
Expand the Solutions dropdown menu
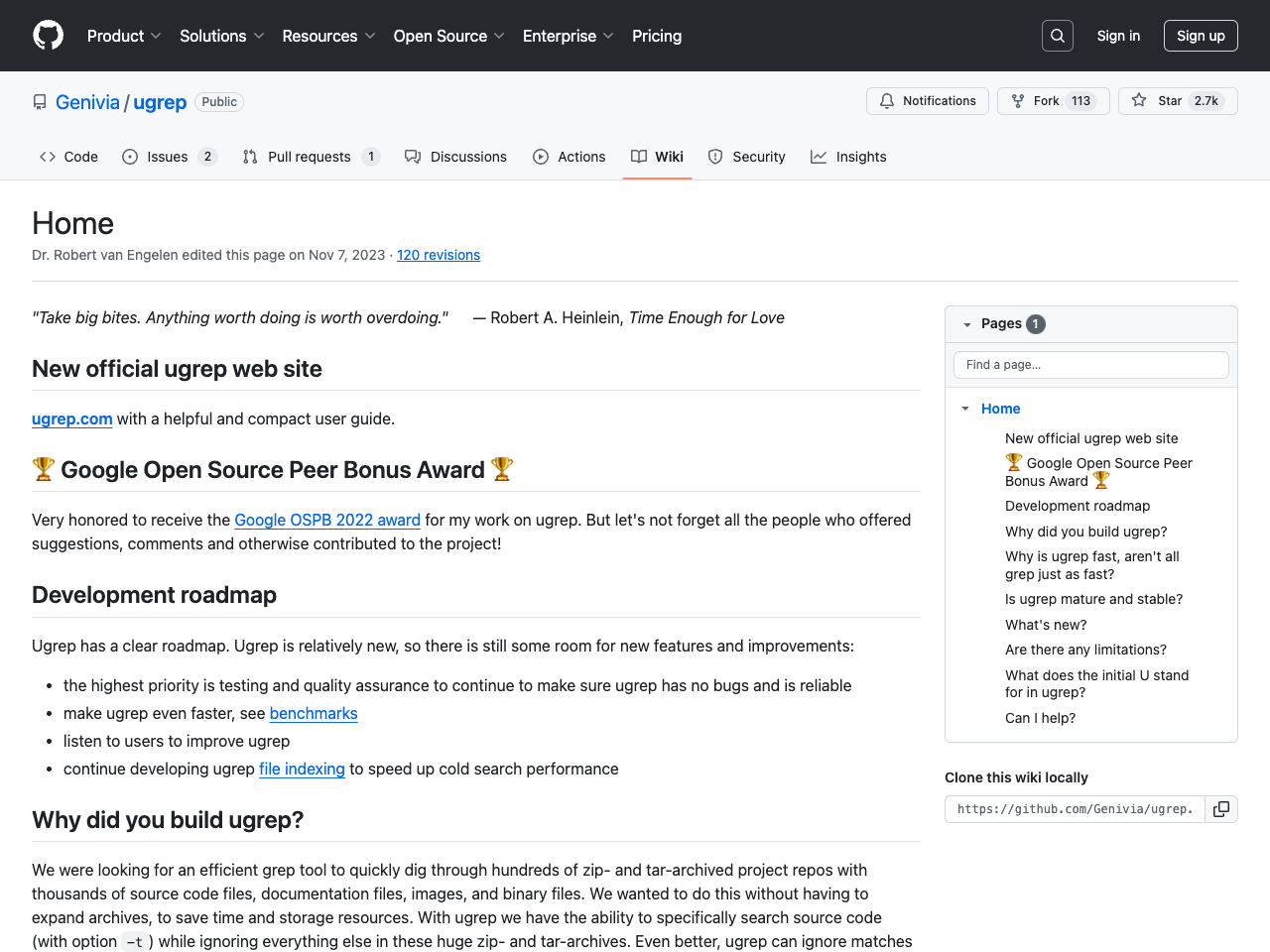click(222, 36)
